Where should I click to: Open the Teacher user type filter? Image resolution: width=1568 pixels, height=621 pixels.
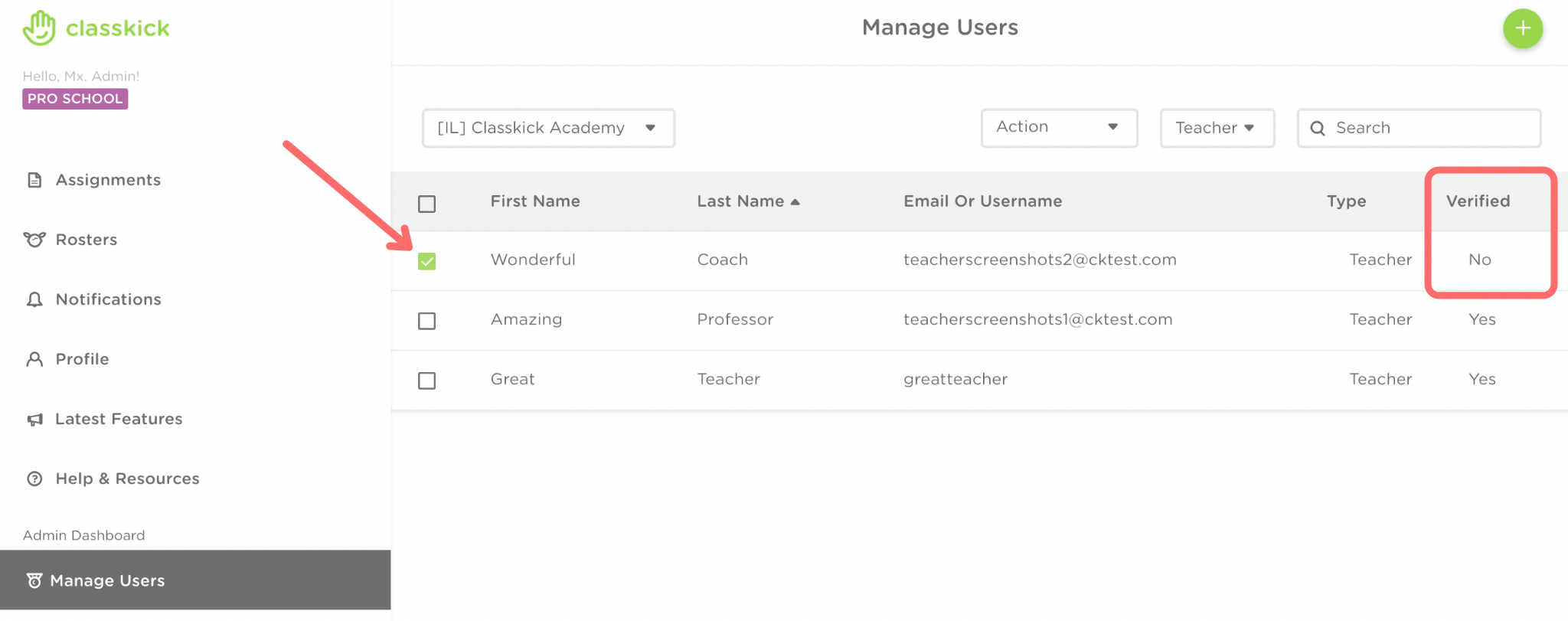1217,128
